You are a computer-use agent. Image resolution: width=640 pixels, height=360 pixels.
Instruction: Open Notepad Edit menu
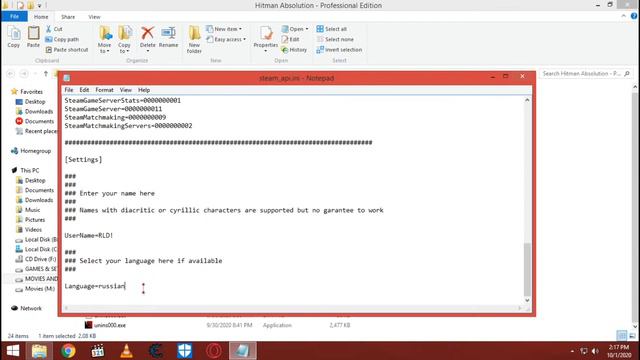(x=84, y=90)
